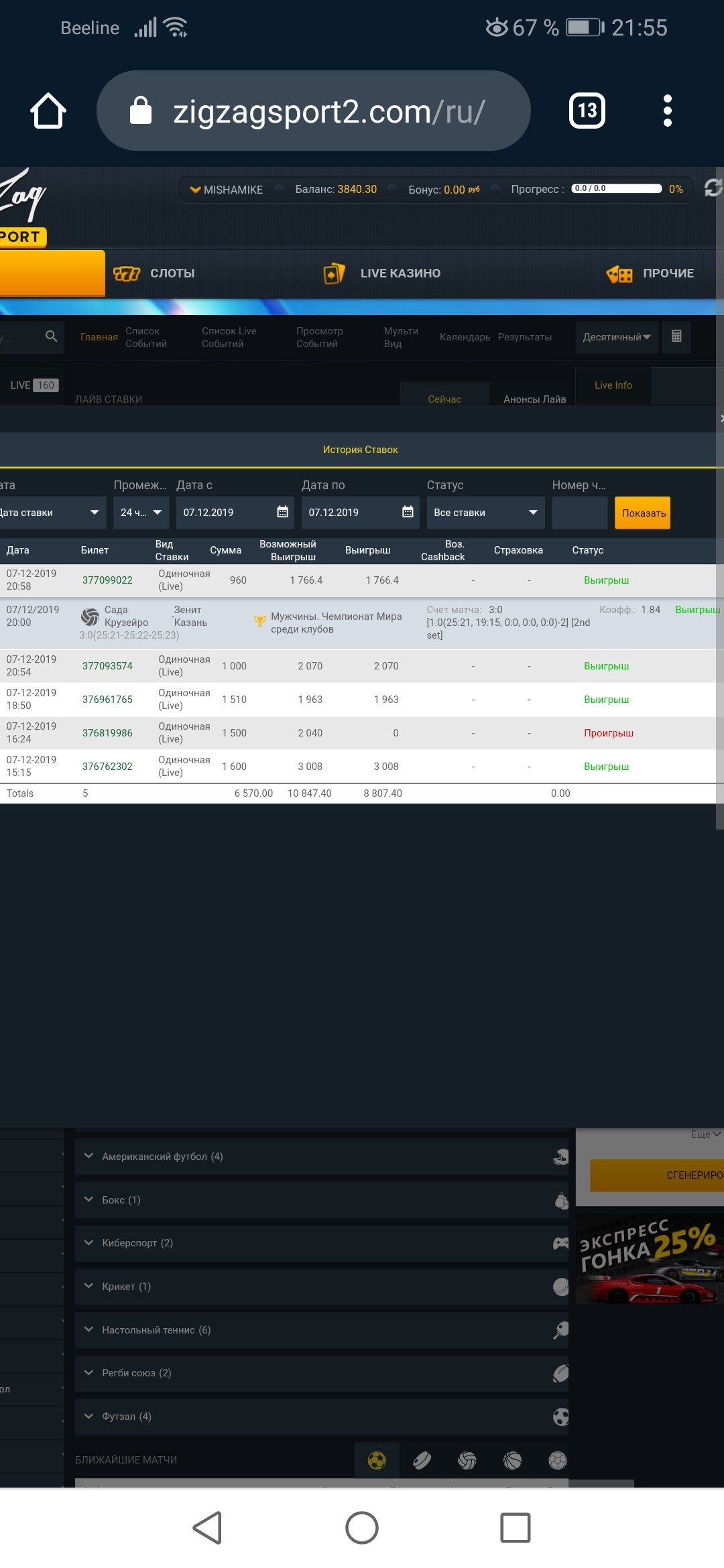Screen dimensions: 724x1568
Task: Select basketball icon in Ближайшие матчи
Action: coord(512,1460)
